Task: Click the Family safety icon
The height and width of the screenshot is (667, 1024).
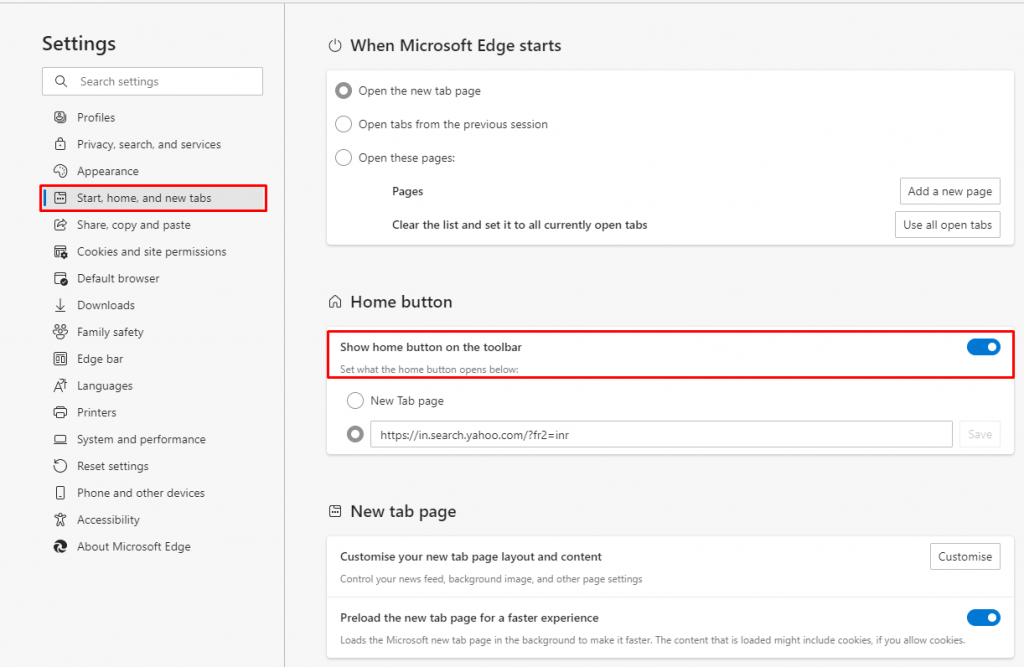Action: (60, 332)
